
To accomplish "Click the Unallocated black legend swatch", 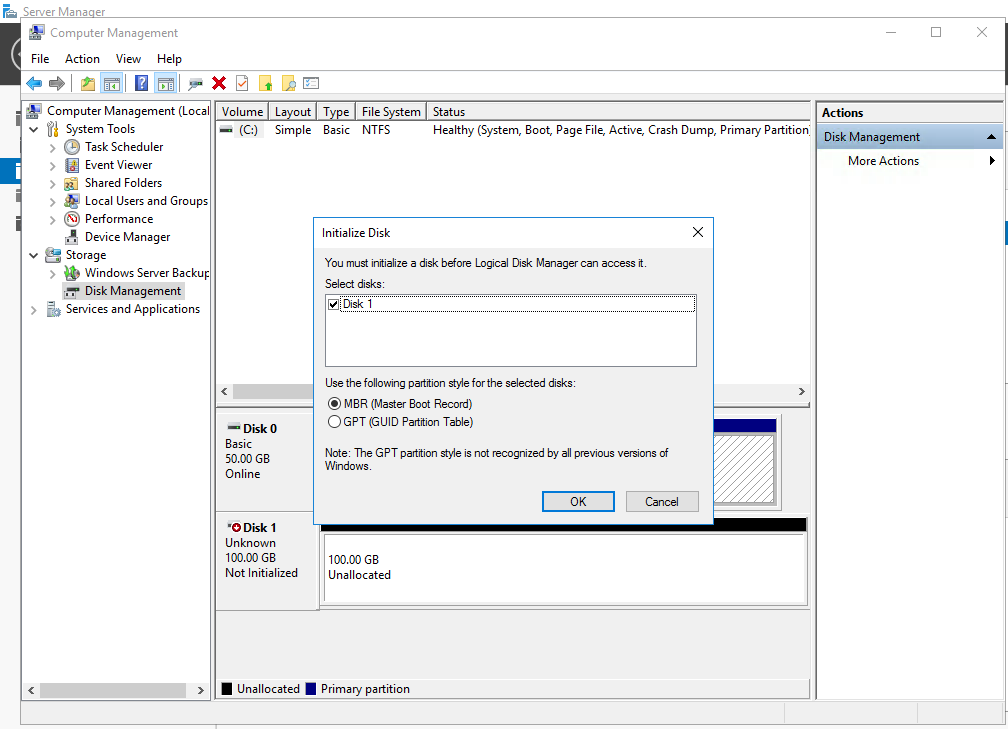I will point(226,688).
